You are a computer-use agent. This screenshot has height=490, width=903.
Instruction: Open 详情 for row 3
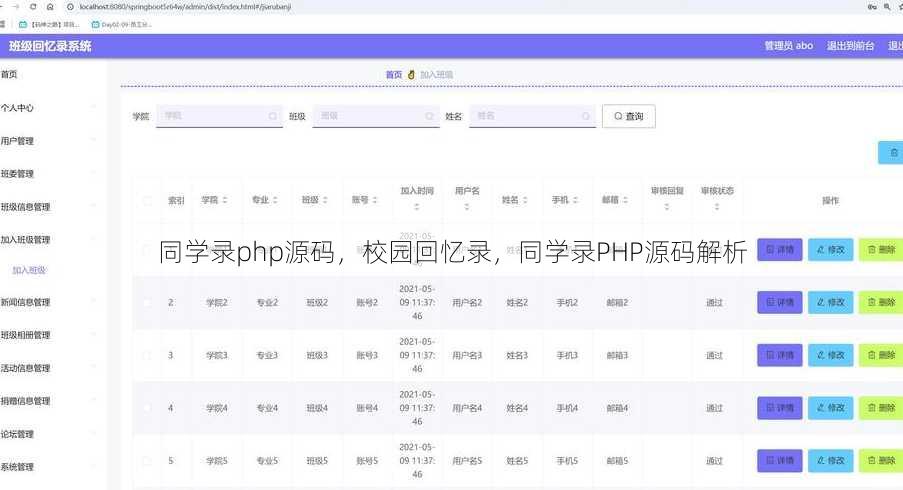(x=780, y=355)
